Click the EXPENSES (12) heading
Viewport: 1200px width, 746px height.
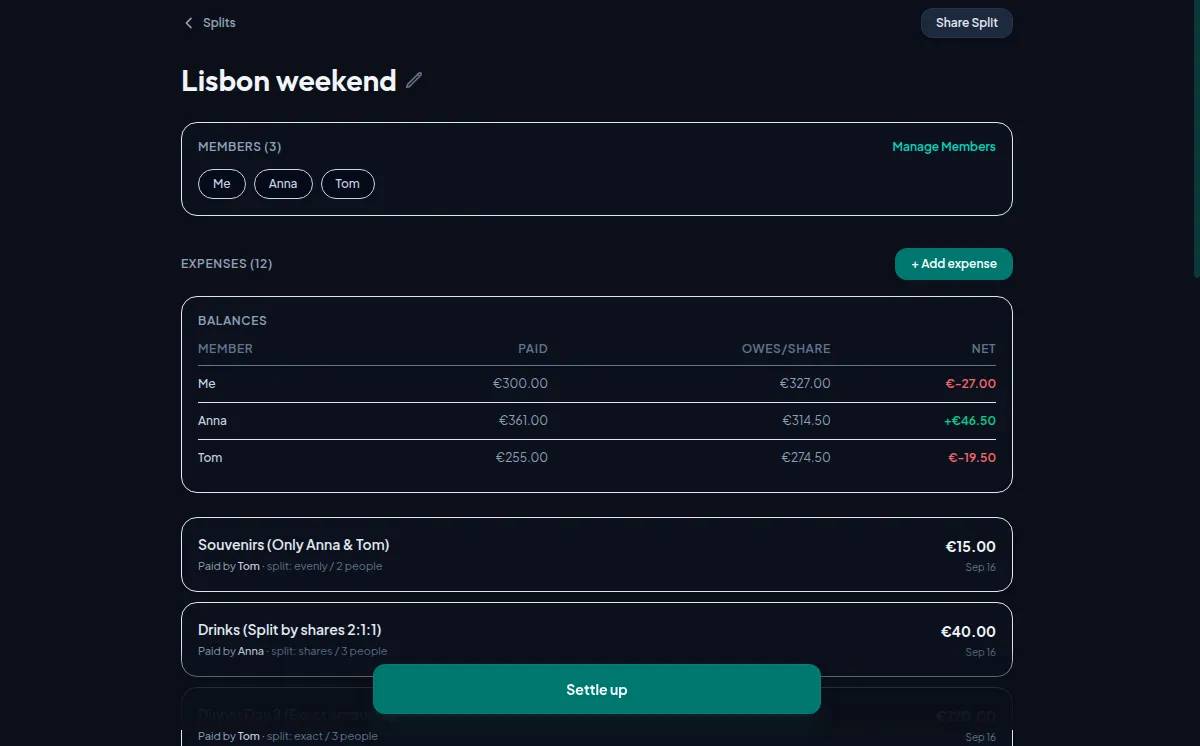click(227, 264)
